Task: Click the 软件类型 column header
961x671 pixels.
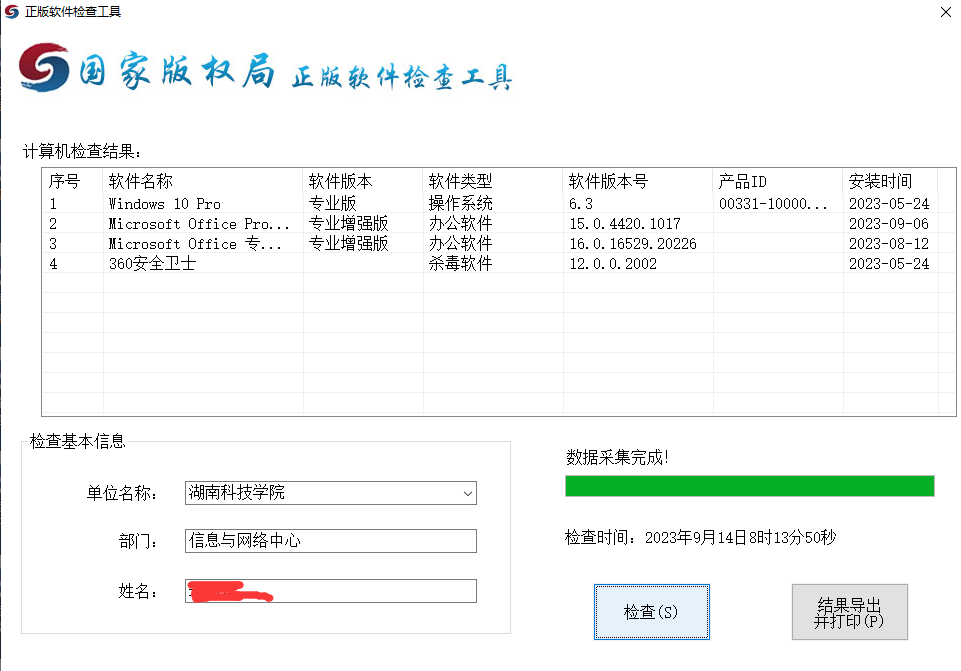Action: coord(493,181)
